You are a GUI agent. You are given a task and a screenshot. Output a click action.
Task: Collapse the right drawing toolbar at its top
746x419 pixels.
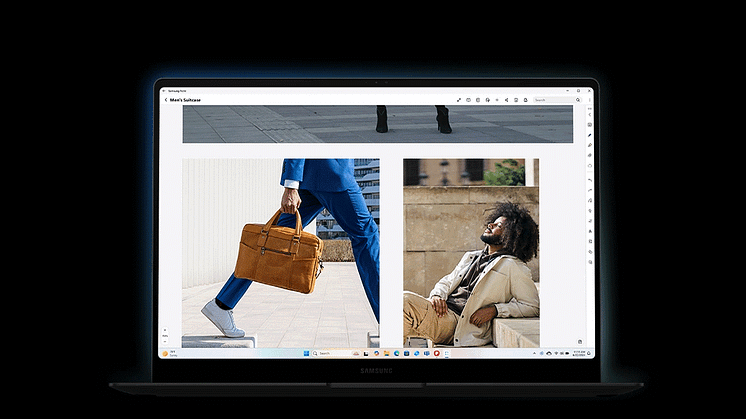click(x=590, y=113)
